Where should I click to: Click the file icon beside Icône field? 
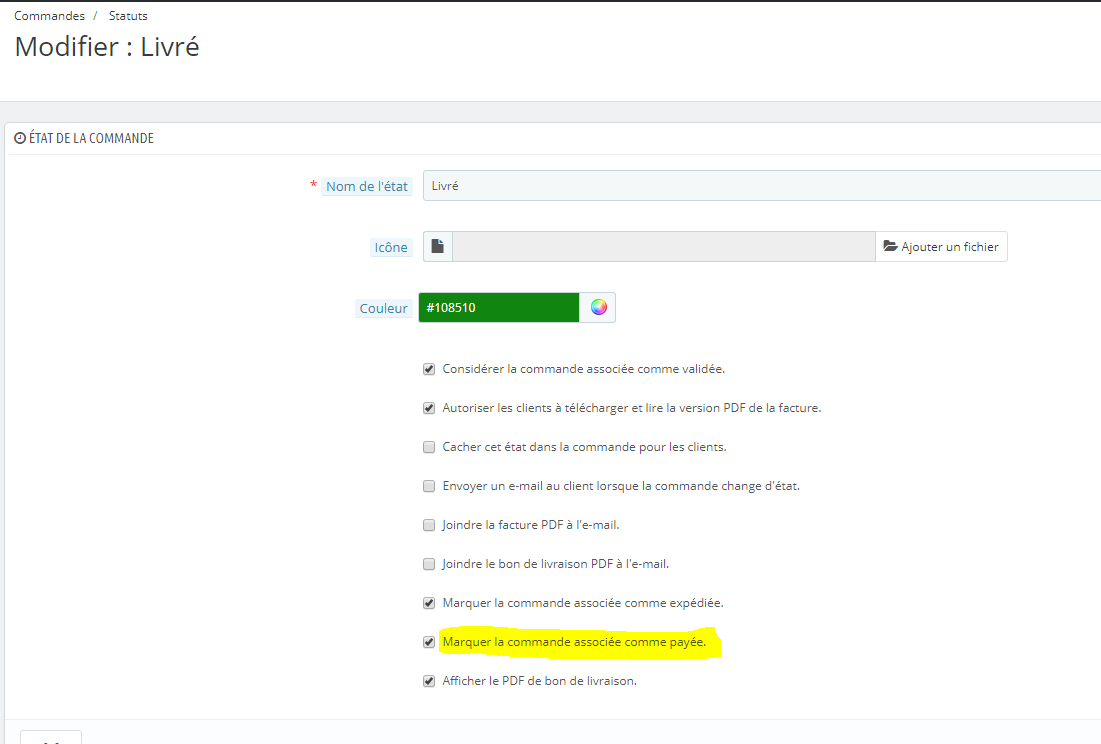pyautogui.click(x=437, y=246)
